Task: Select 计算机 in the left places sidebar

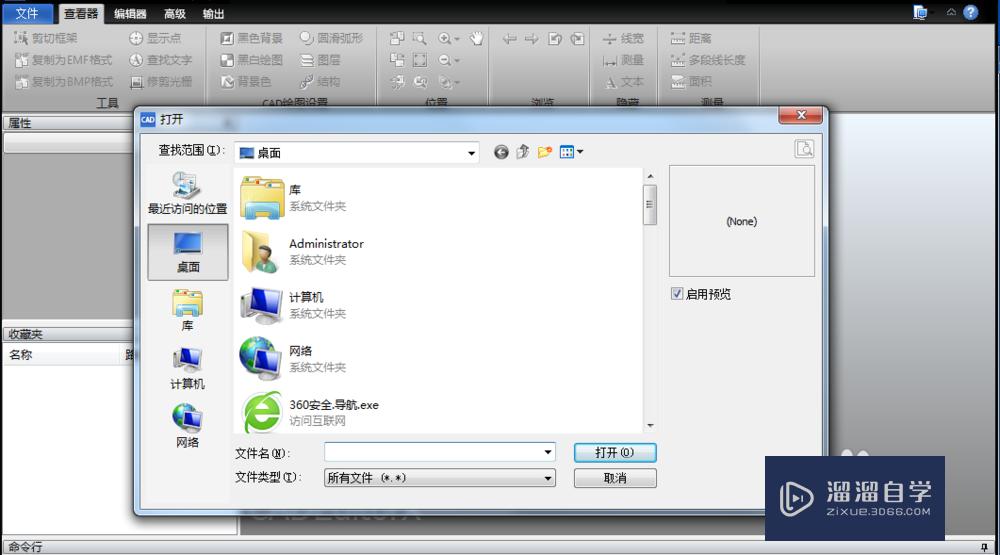Action: coord(188,368)
